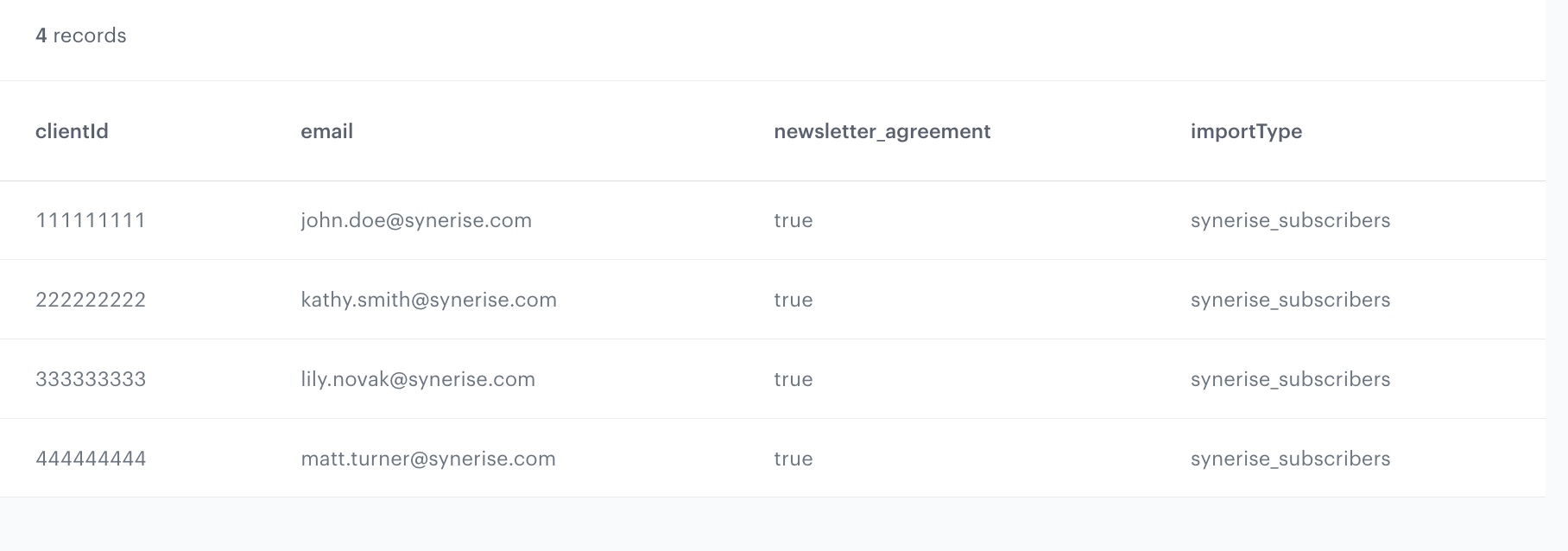Click the clientId column header

pyautogui.click(x=72, y=131)
